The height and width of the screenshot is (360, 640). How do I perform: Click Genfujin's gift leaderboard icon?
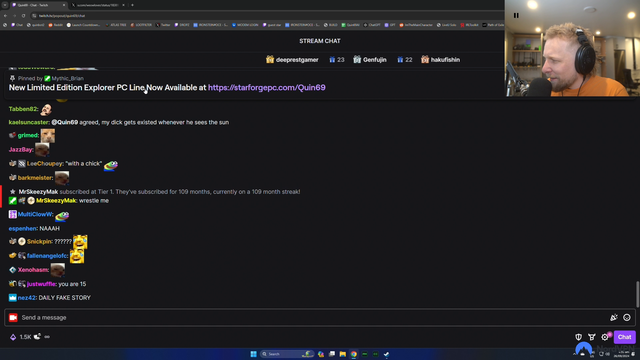[357, 60]
